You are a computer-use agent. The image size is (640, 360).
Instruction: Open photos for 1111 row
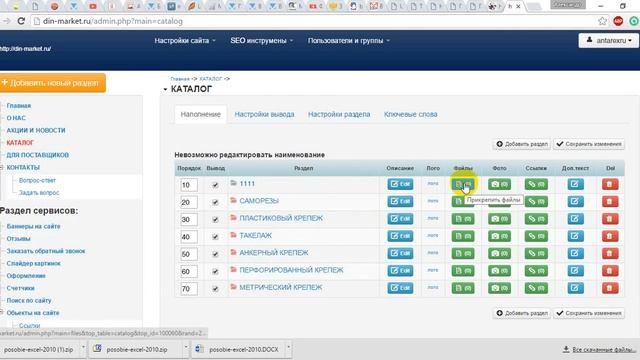(499, 184)
